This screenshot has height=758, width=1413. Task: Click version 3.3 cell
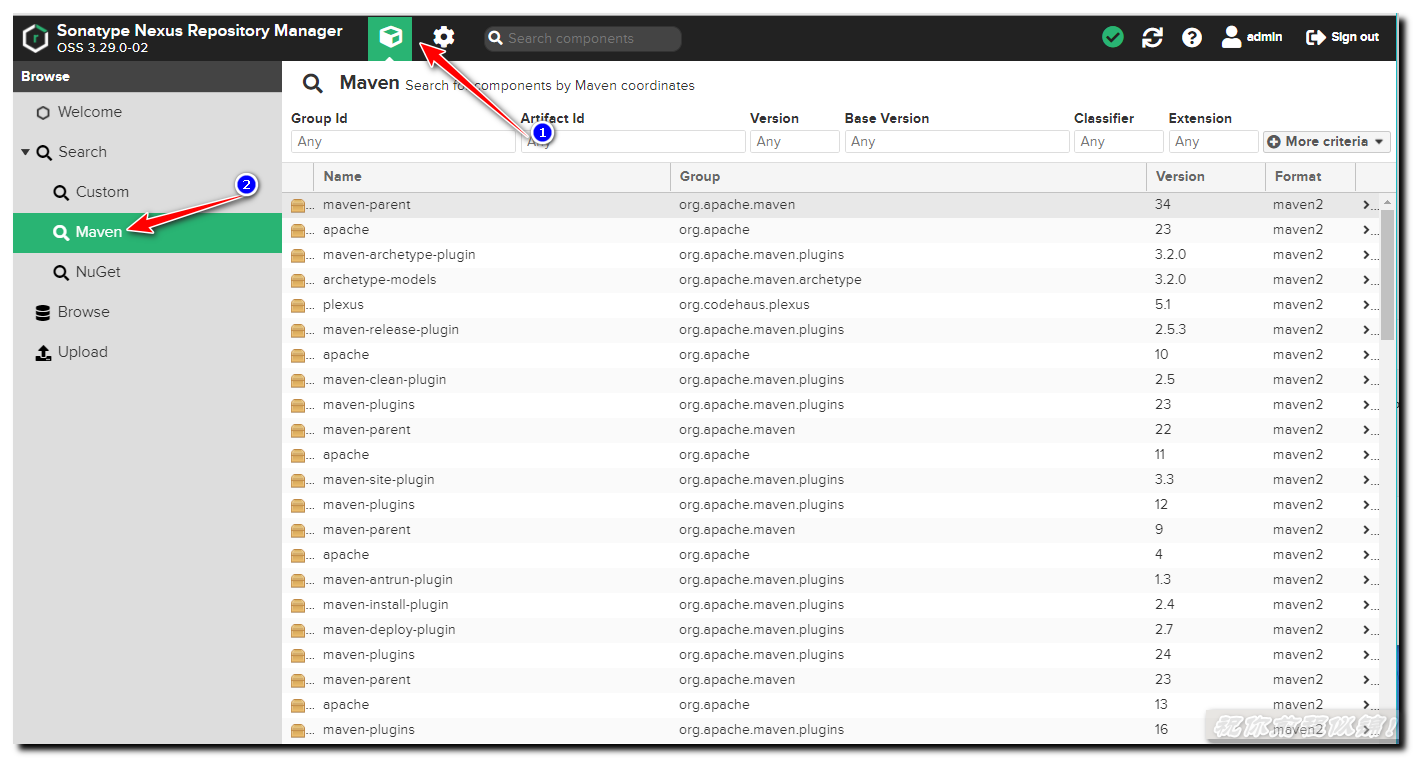pos(1164,480)
